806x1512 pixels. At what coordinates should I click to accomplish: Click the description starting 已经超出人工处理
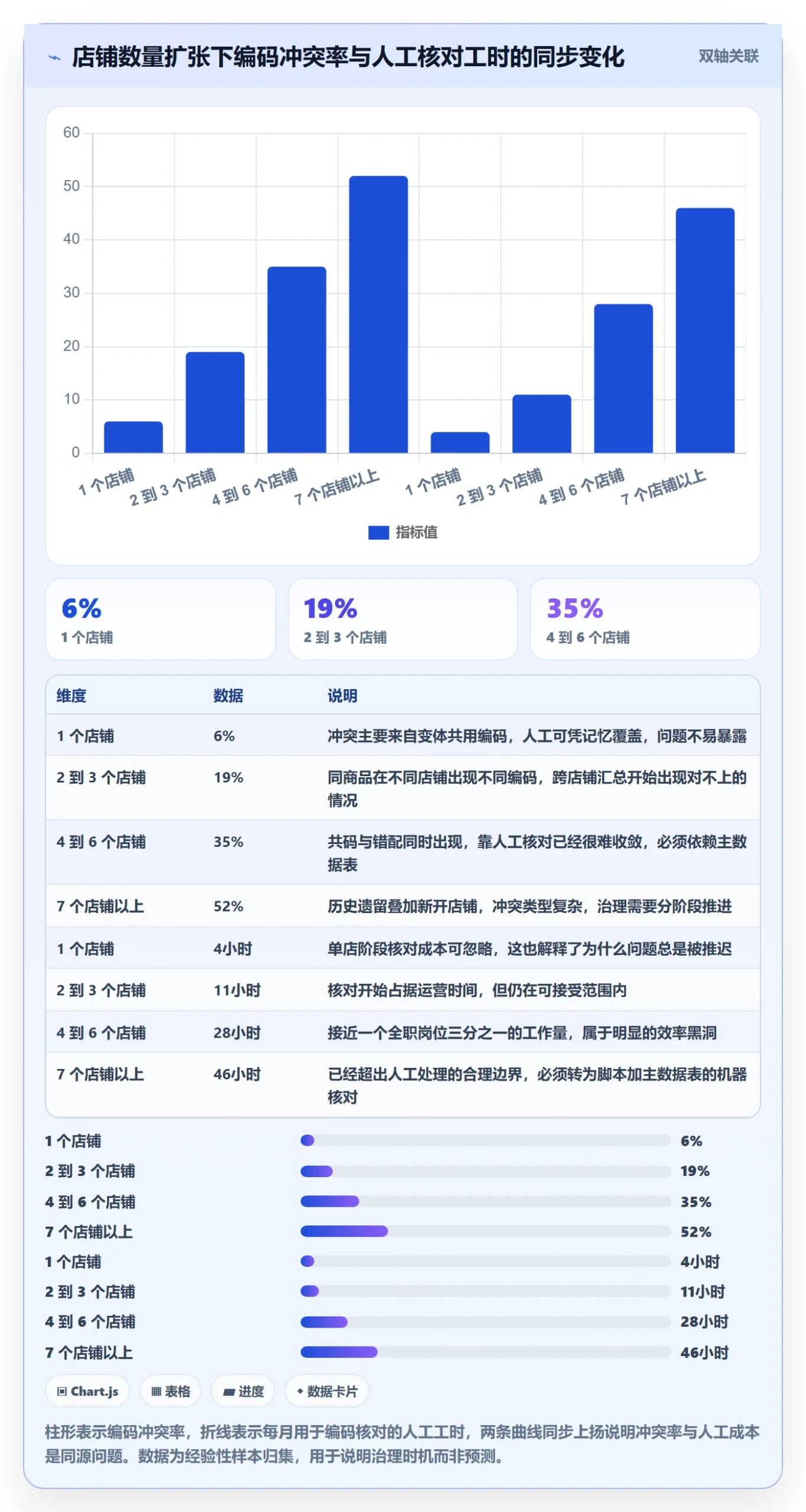(x=537, y=1084)
